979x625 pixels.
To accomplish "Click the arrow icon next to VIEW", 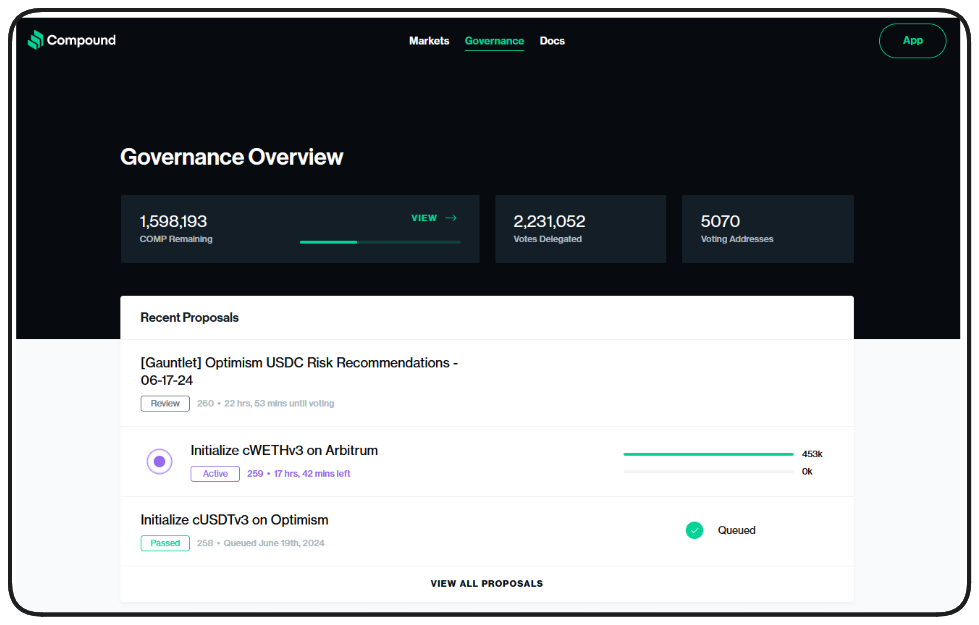I will tap(451, 218).
